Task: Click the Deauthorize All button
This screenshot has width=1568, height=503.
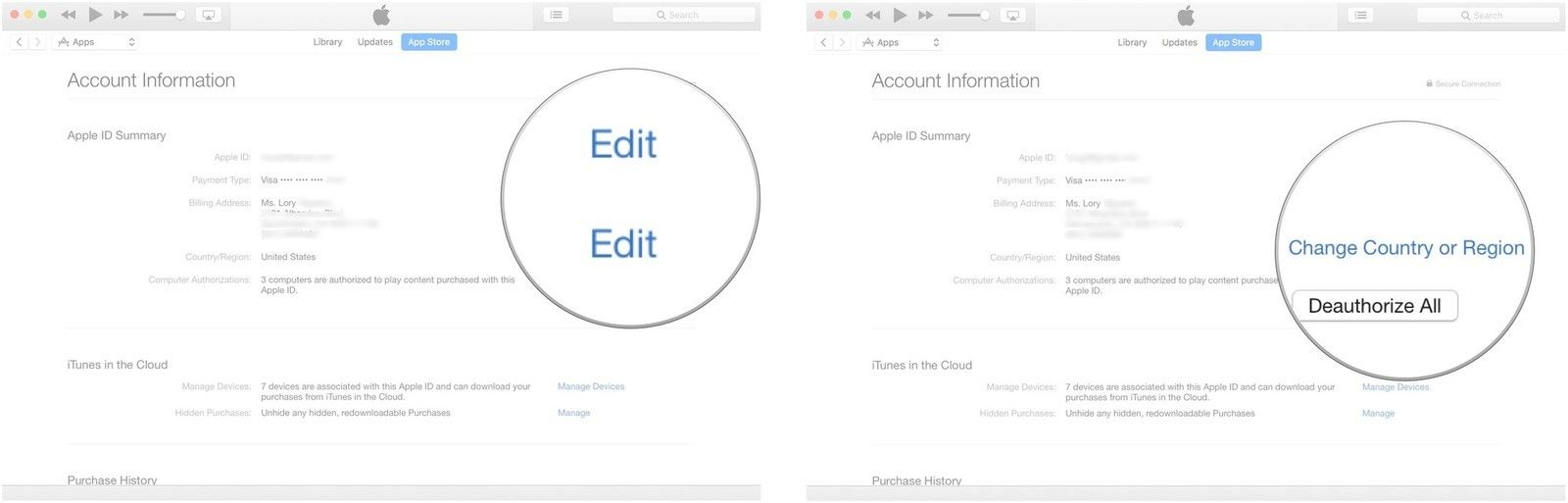Action: (1374, 306)
